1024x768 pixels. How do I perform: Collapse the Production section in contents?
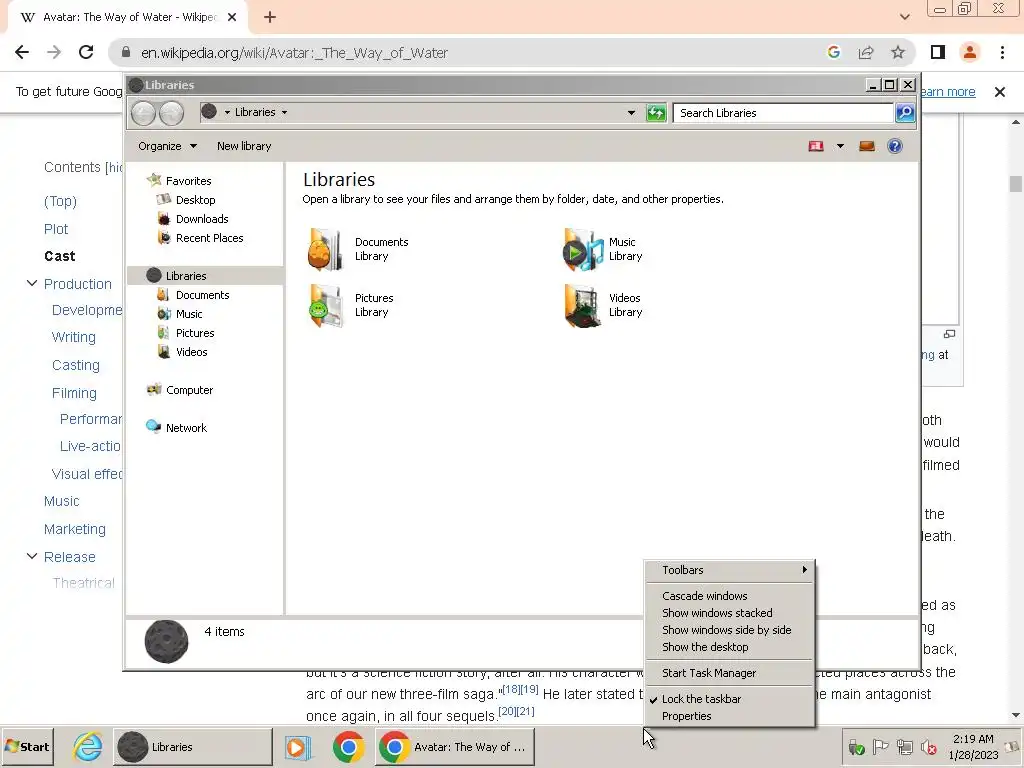point(31,283)
